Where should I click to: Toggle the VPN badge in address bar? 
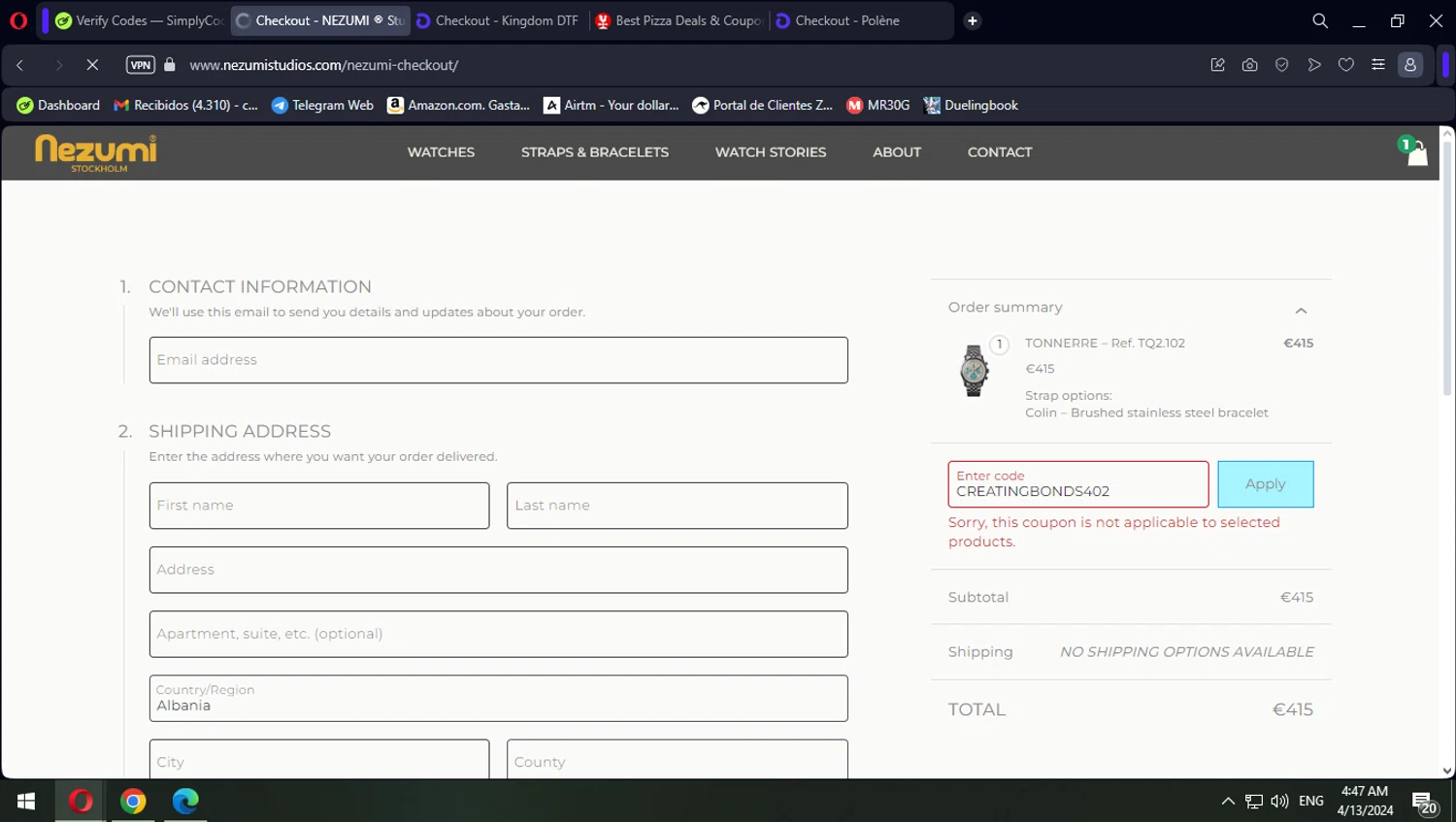[141, 65]
